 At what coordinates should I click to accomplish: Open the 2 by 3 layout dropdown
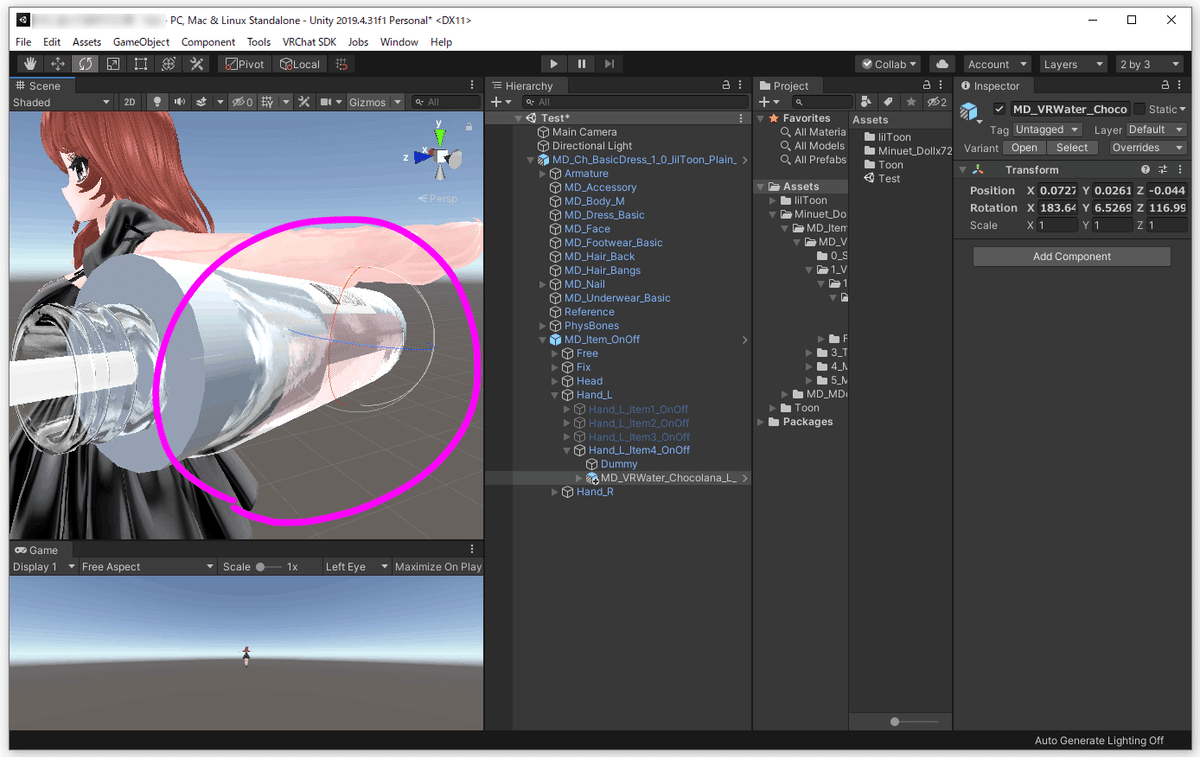[x=1149, y=64]
